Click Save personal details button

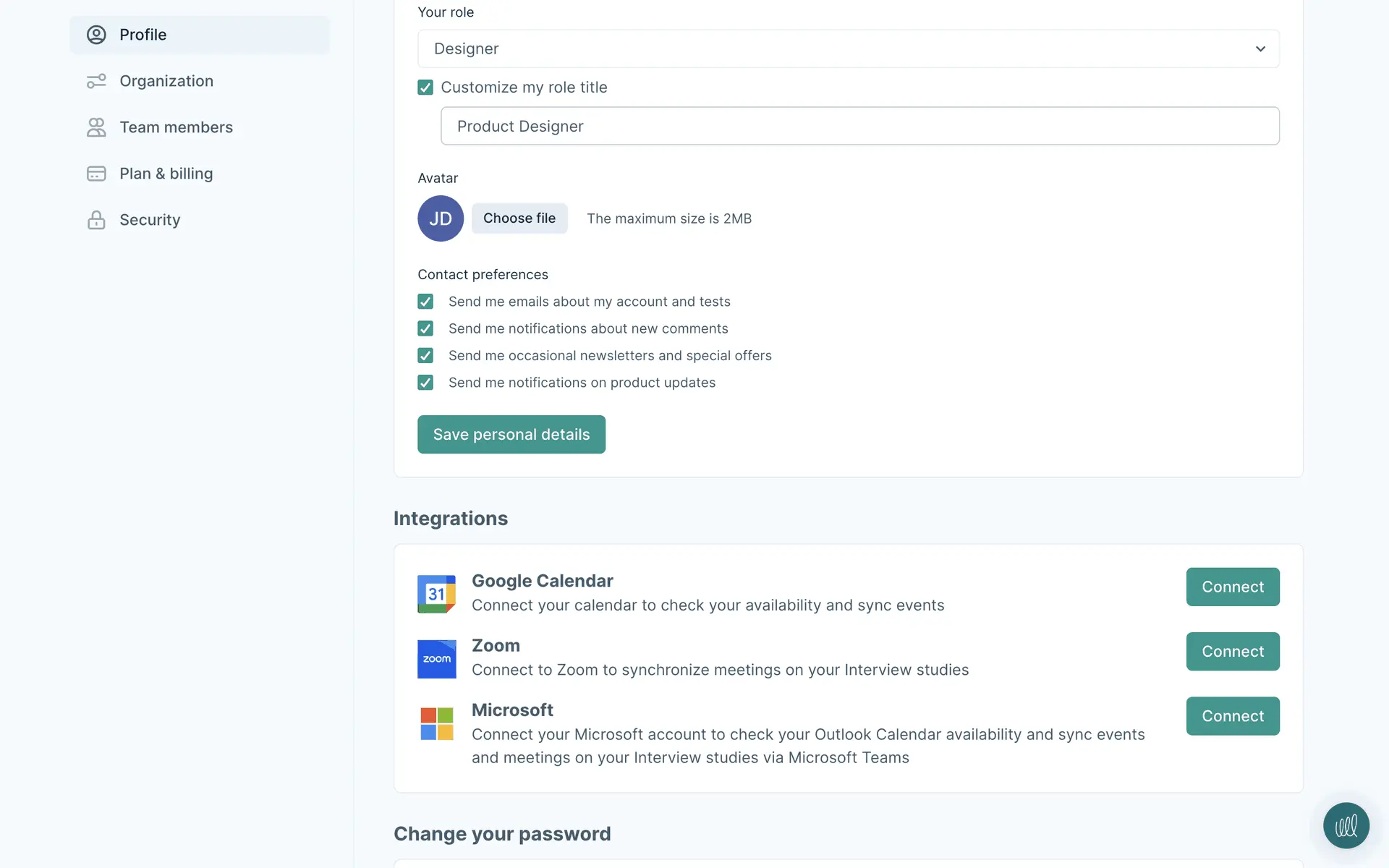(511, 434)
